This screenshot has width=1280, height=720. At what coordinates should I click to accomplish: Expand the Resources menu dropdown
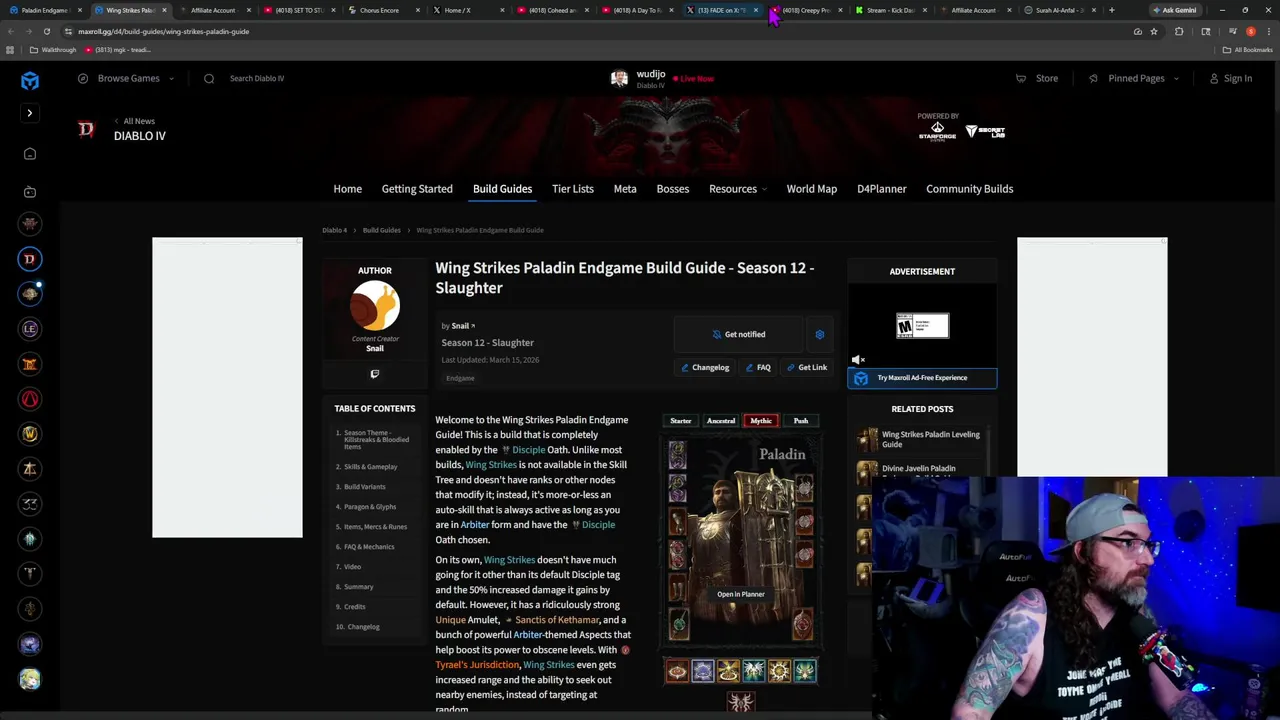[x=738, y=189]
